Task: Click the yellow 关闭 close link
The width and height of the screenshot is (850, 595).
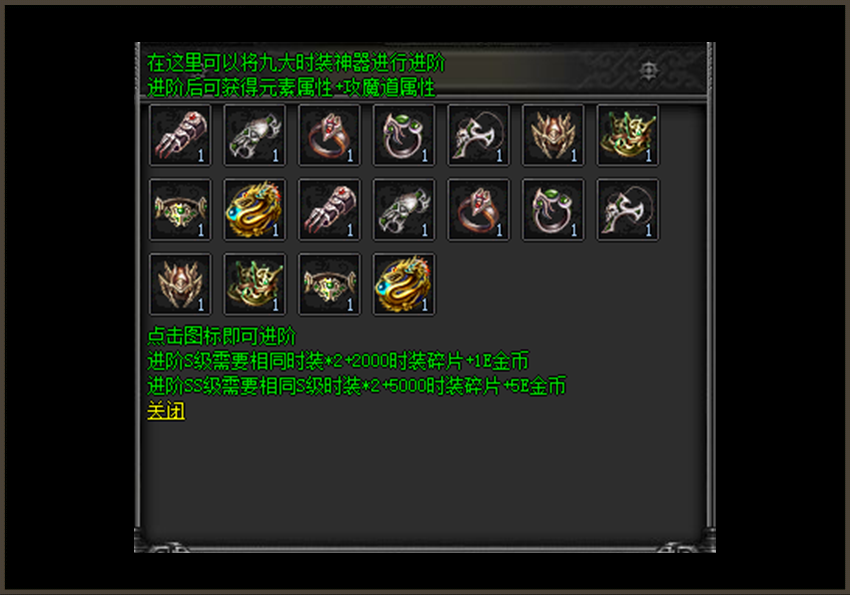Action: click(x=166, y=411)
